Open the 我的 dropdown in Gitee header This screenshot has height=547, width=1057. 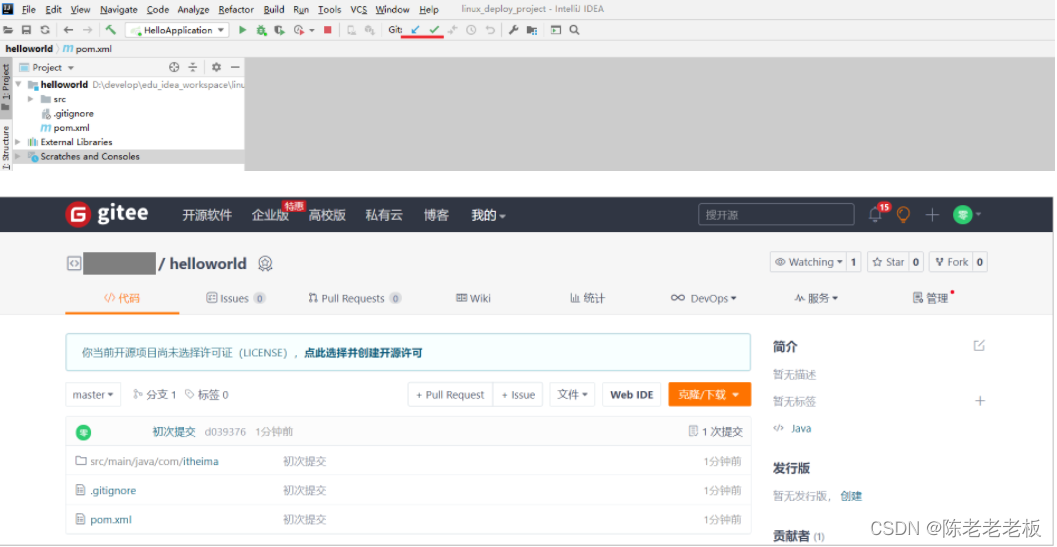point(488,215)
